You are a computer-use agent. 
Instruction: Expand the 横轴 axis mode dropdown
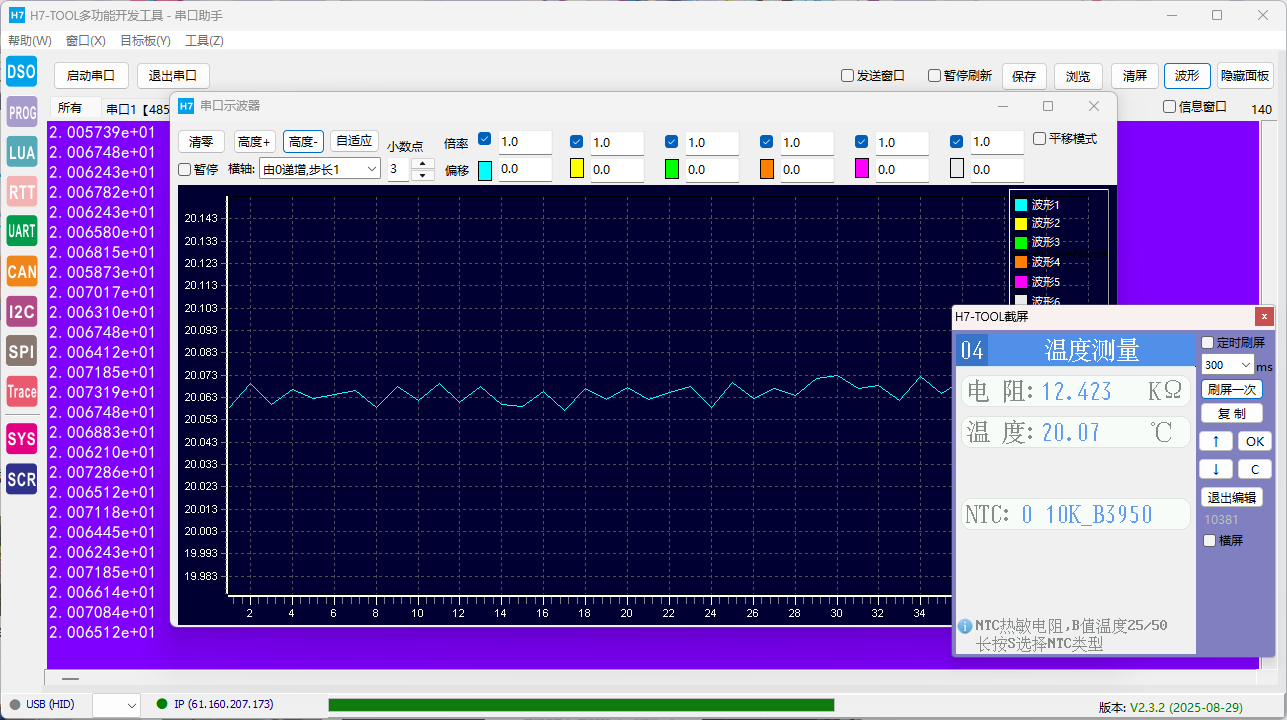pyautogui.click(x=320, y=170)
